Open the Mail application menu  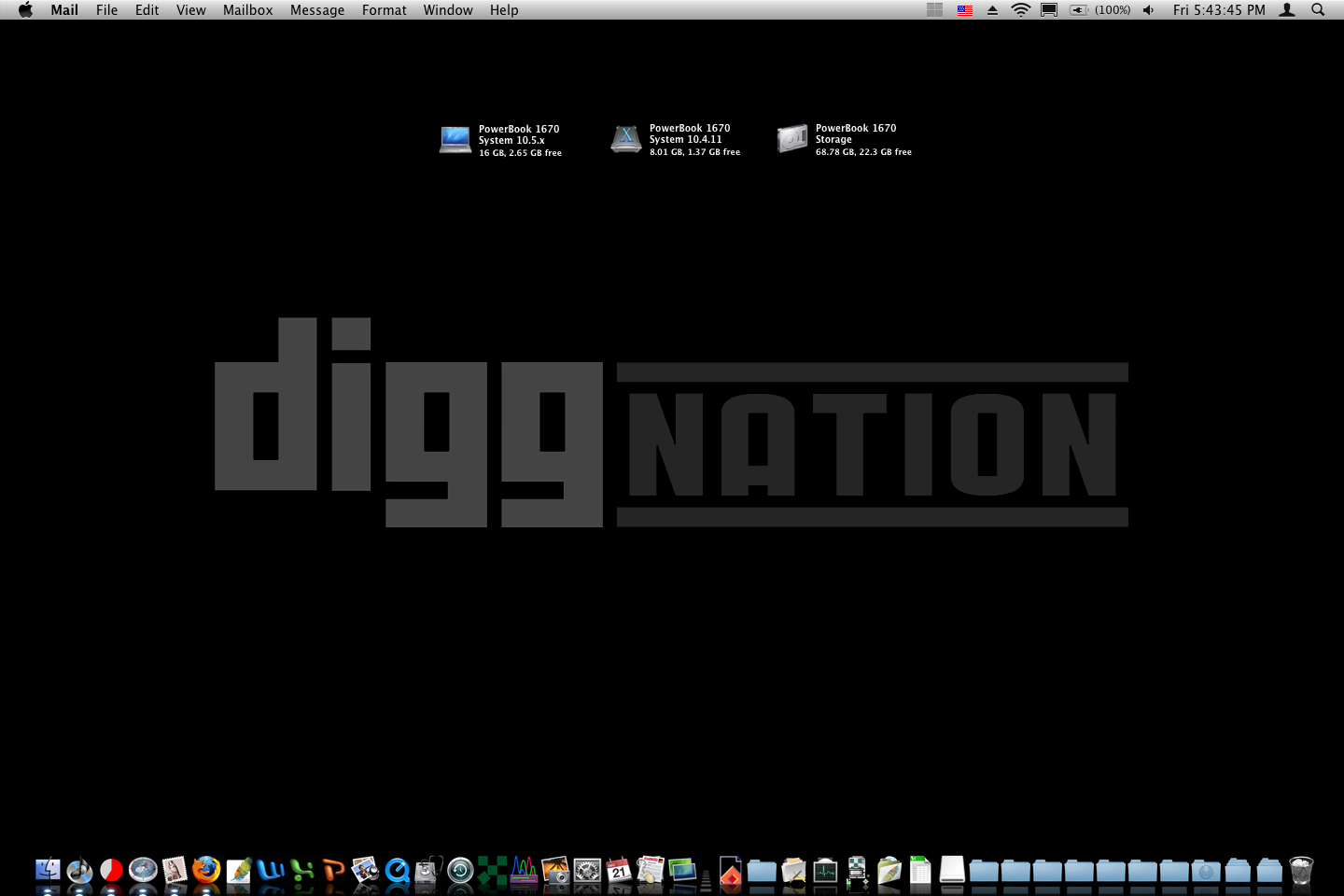click(x=64, y=9)
